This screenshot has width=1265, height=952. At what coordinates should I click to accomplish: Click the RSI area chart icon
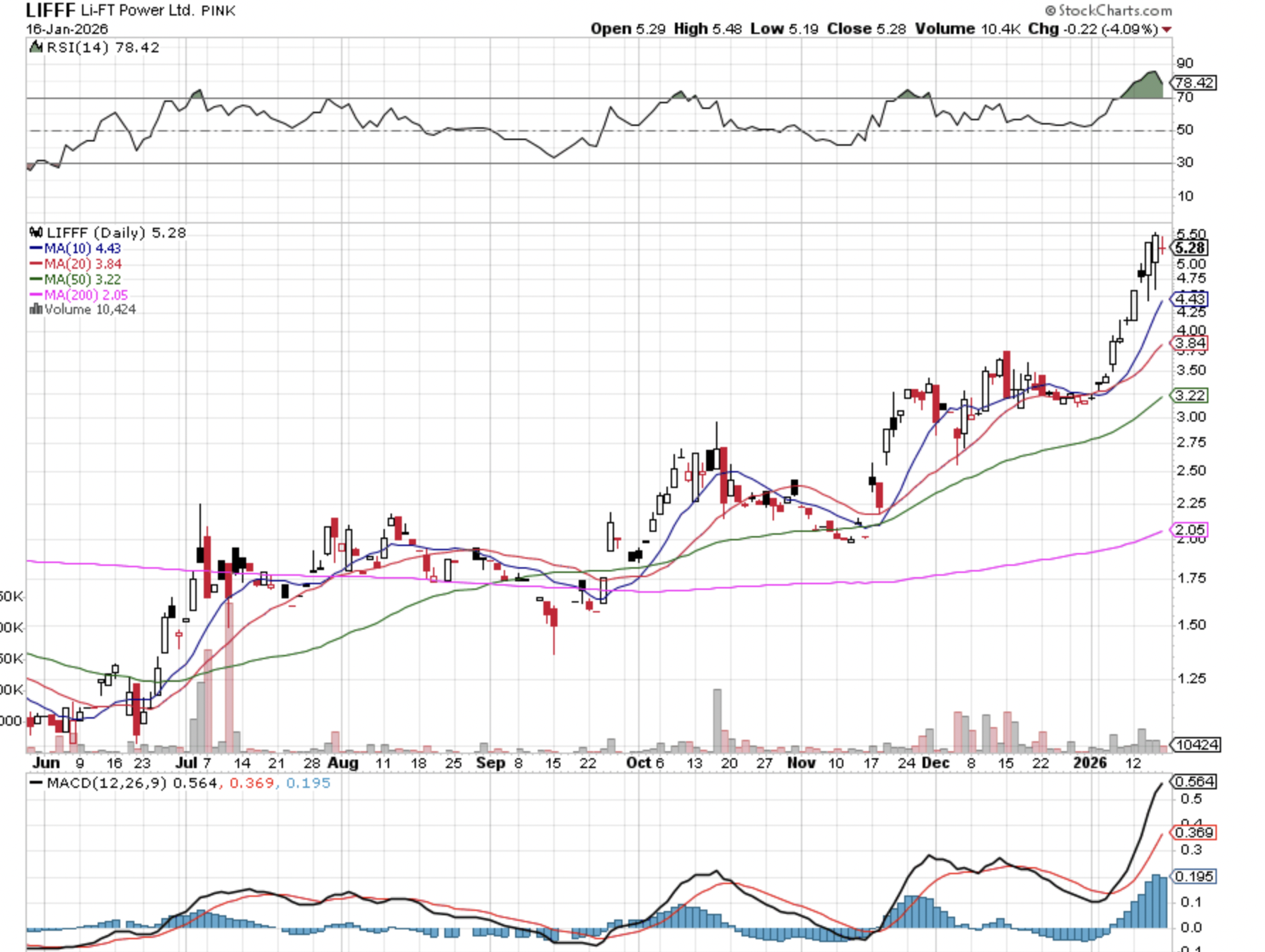(x=35, y=47)
